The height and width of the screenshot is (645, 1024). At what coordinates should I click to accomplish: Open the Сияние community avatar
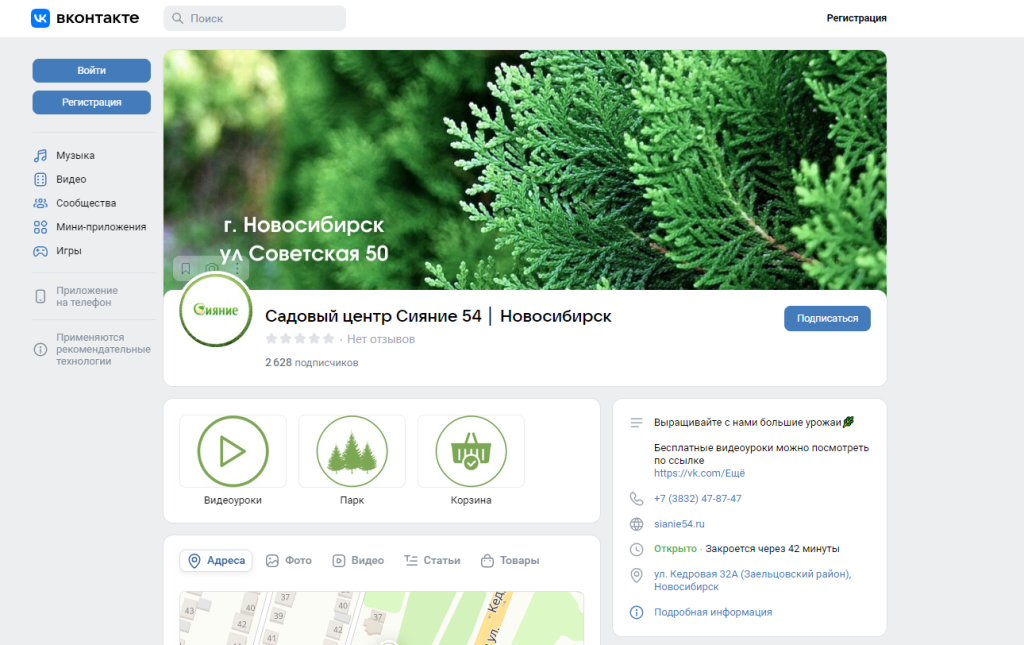click(x=216, y=311)
